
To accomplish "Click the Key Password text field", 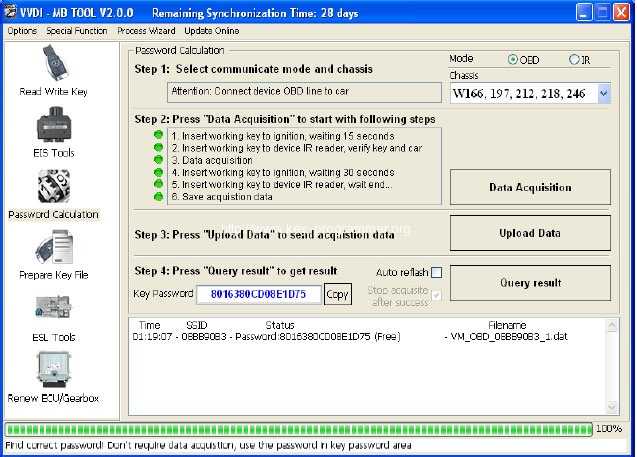I will click(258, 294).
